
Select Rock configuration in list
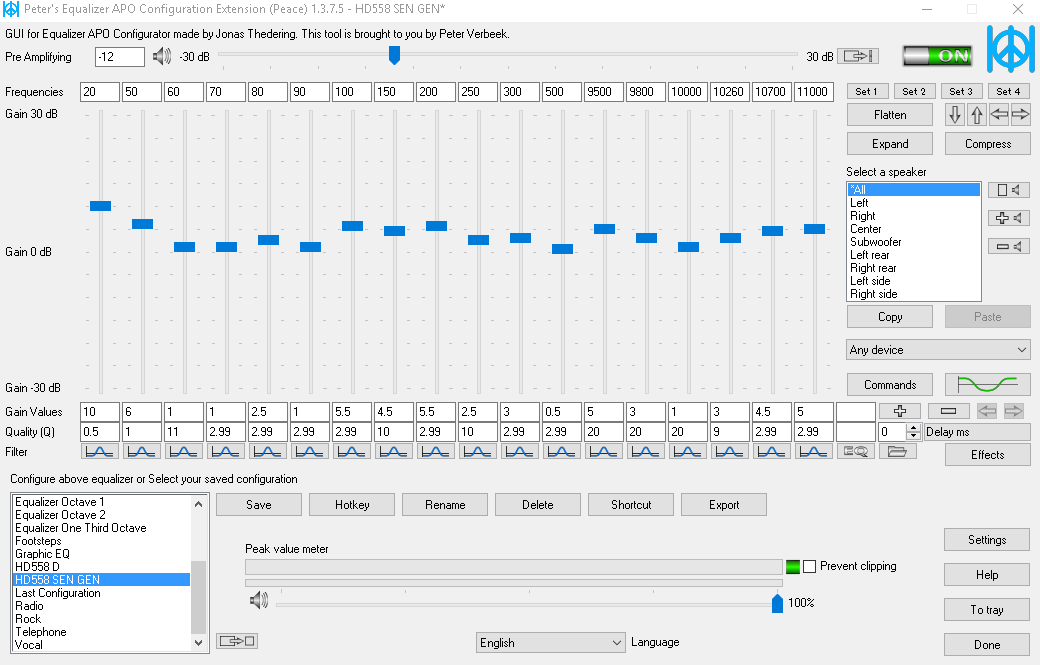tap(102, 619)
